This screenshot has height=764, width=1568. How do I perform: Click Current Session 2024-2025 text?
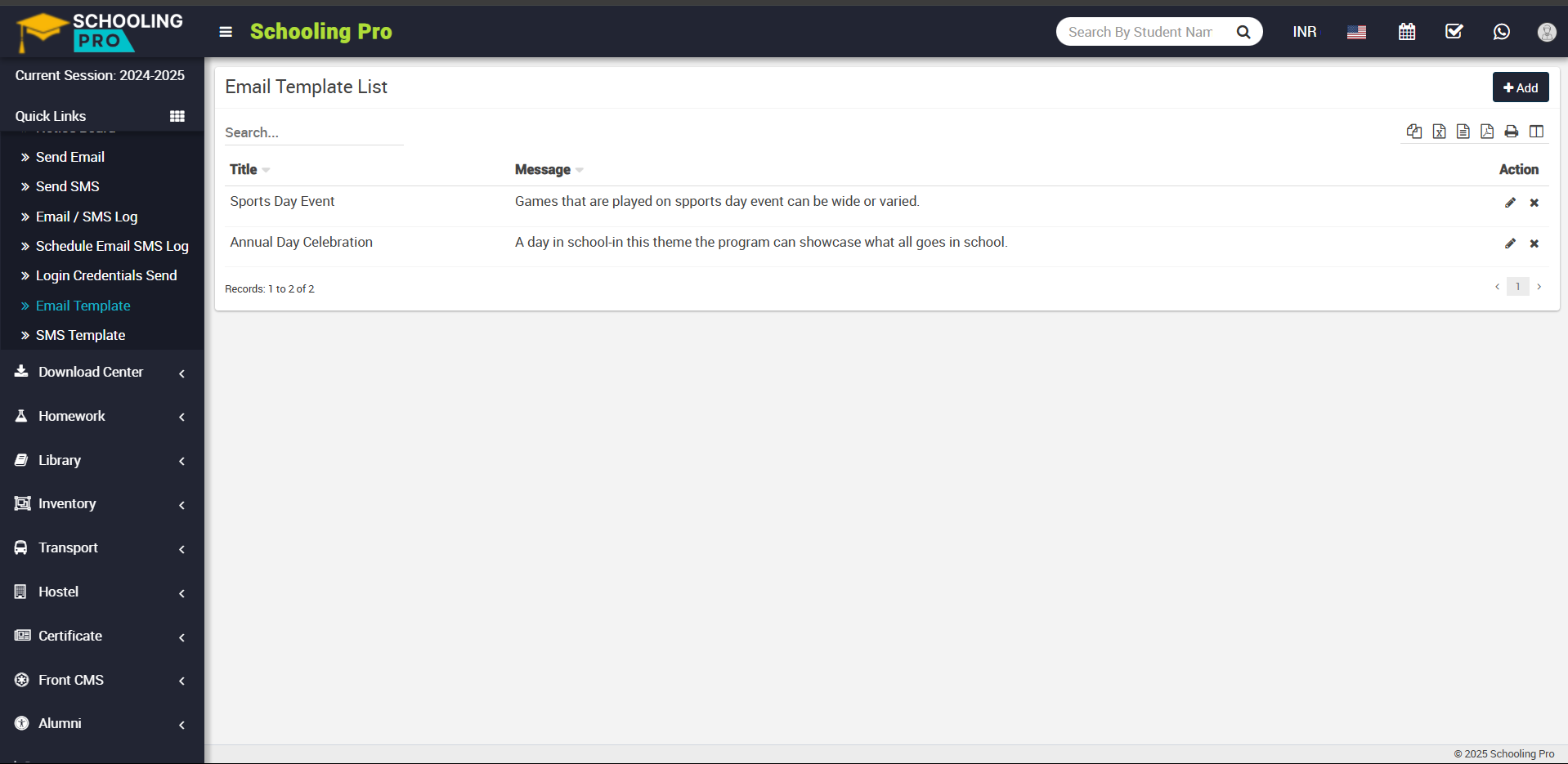tap(100, 75)
